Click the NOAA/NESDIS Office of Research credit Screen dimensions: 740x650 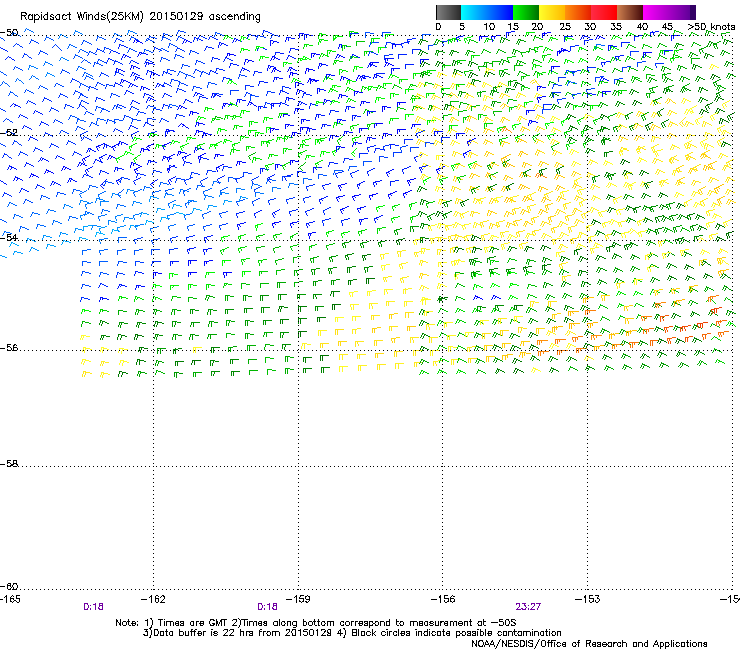tap(589, 644)
